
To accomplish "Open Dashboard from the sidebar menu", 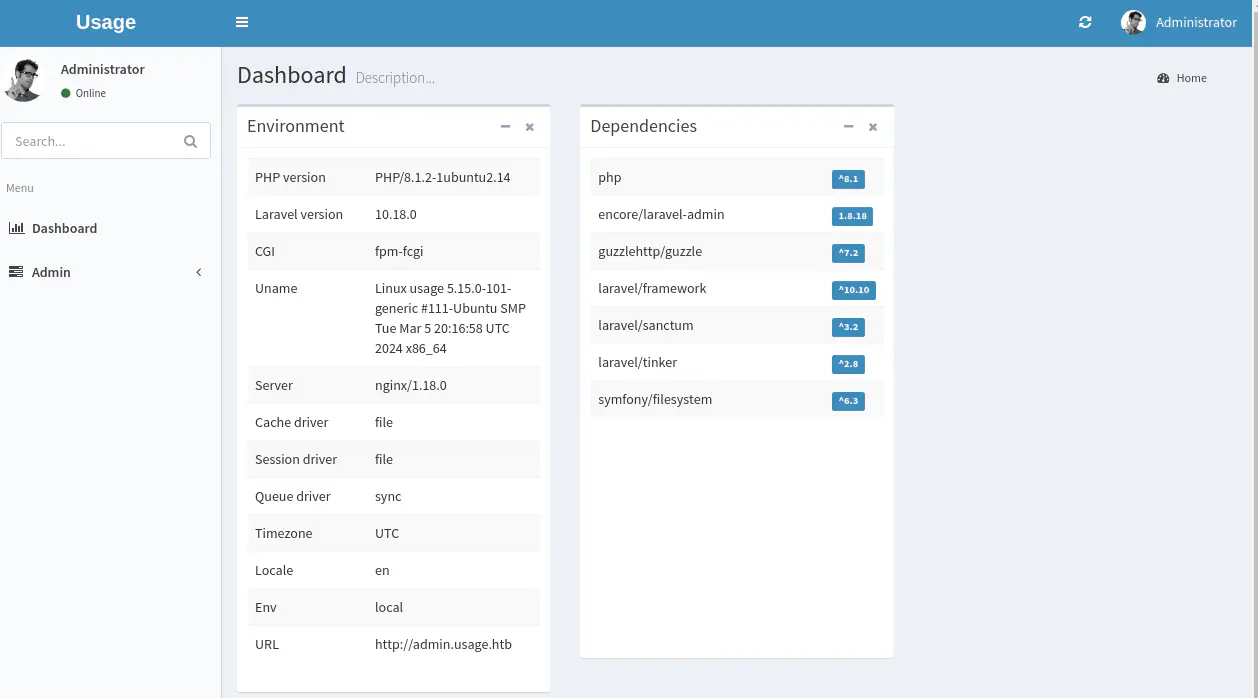I will (x=64, y=228).
